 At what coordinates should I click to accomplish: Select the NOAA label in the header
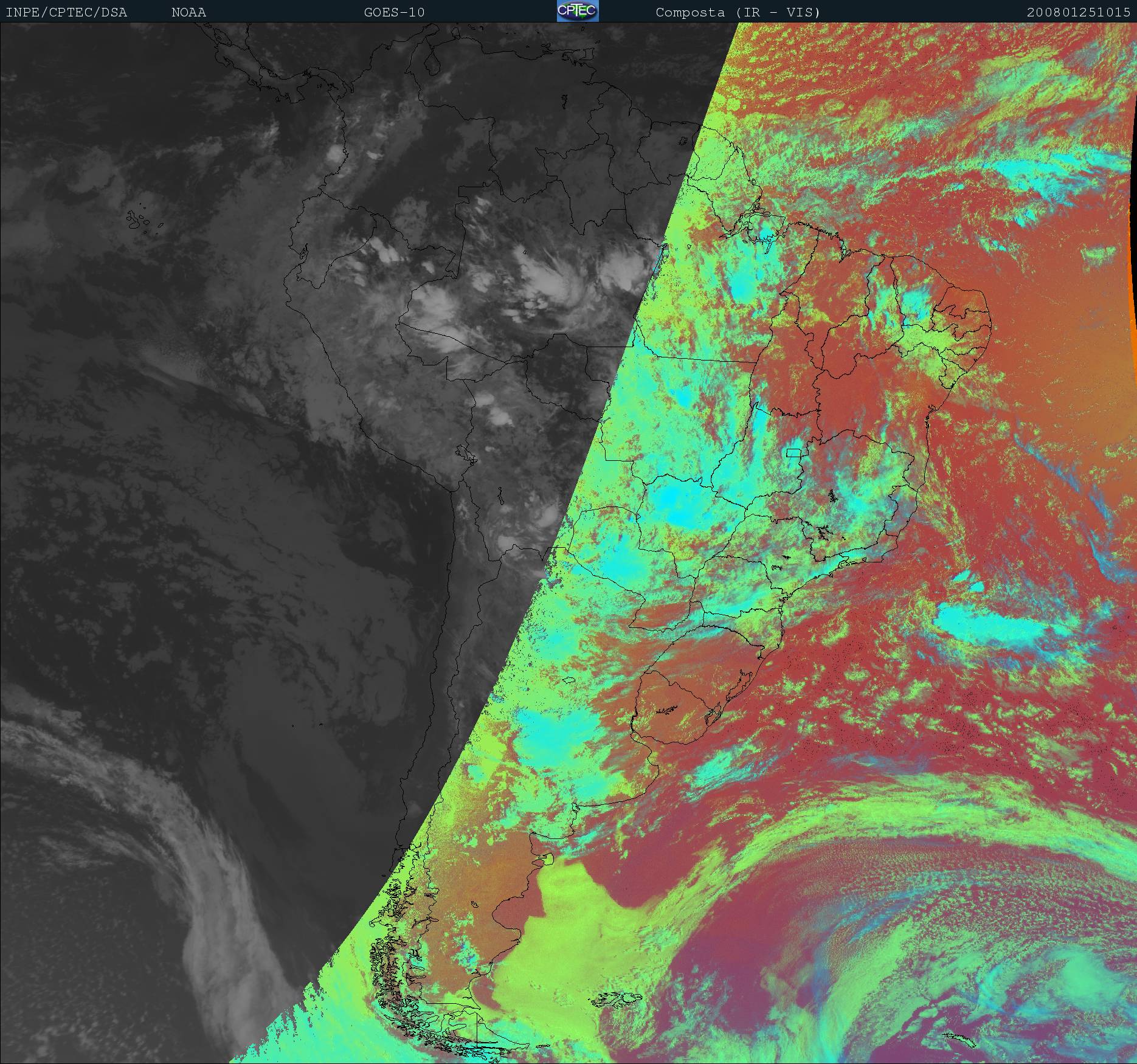pyautogui.click(x=188, y=12)
